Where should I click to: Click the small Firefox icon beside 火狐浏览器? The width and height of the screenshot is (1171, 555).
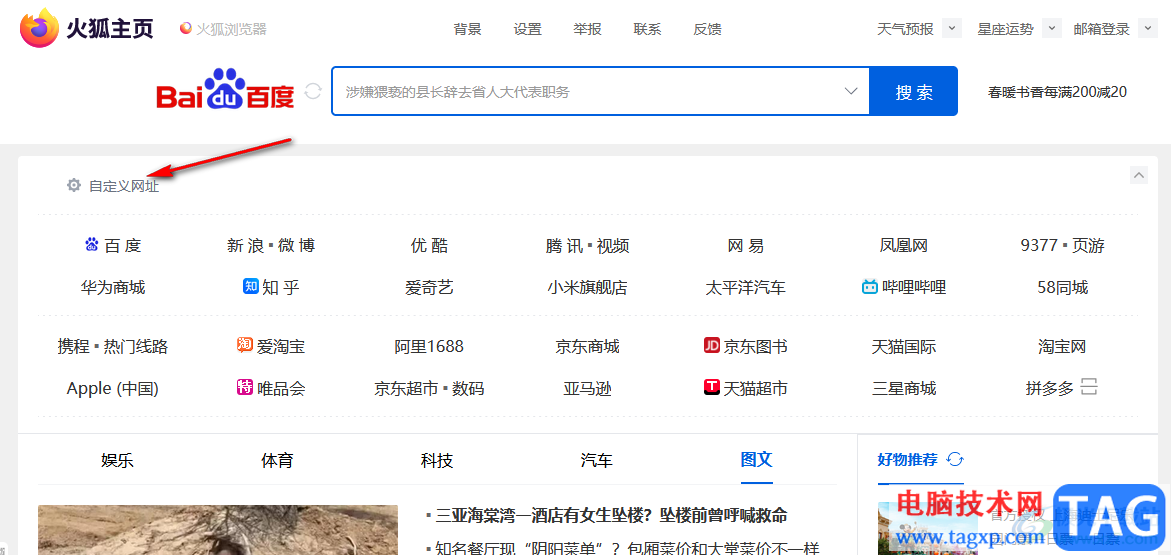point(186,28)
